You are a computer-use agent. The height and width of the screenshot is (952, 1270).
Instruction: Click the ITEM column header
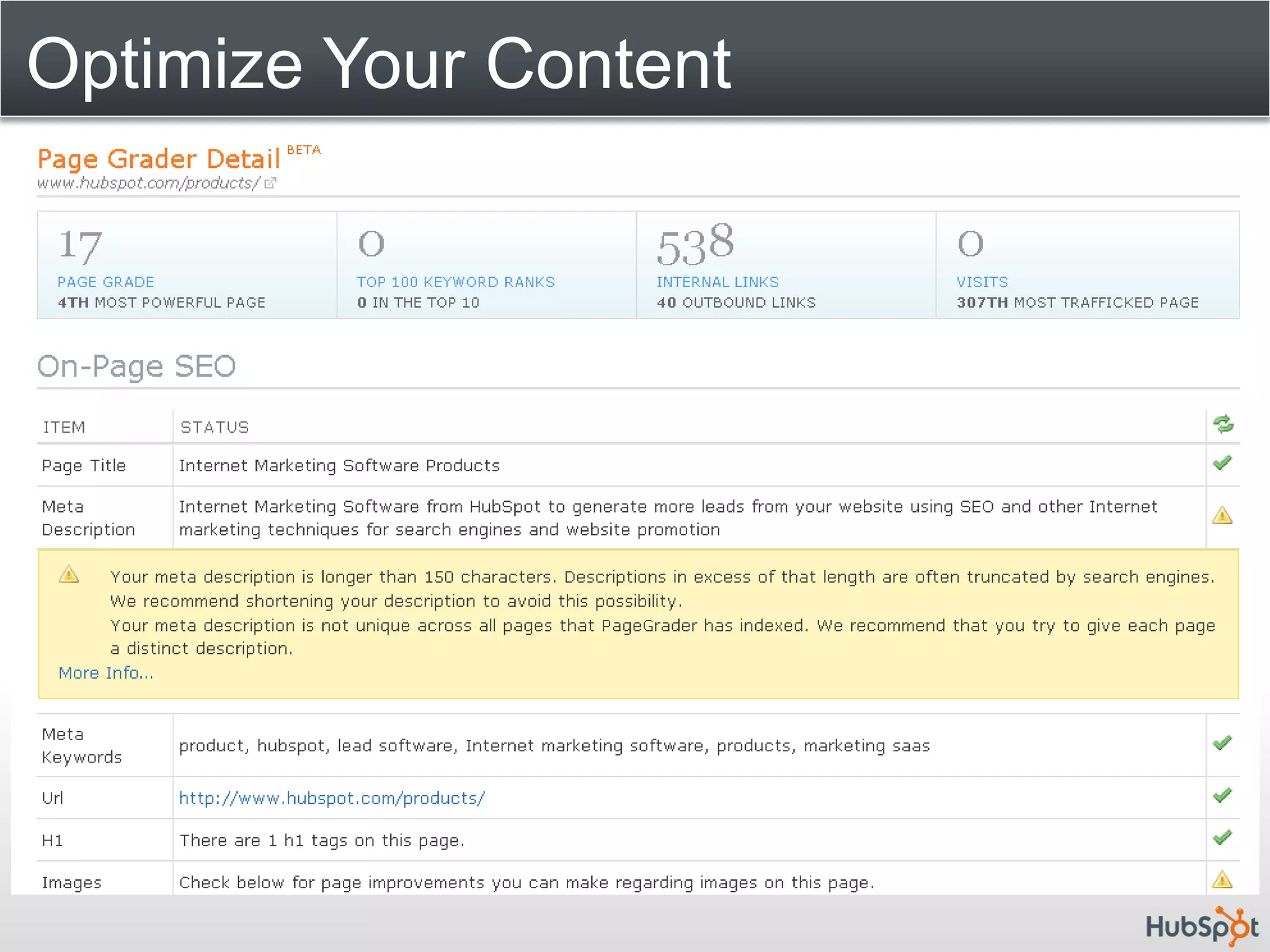[x=64, y=427]
